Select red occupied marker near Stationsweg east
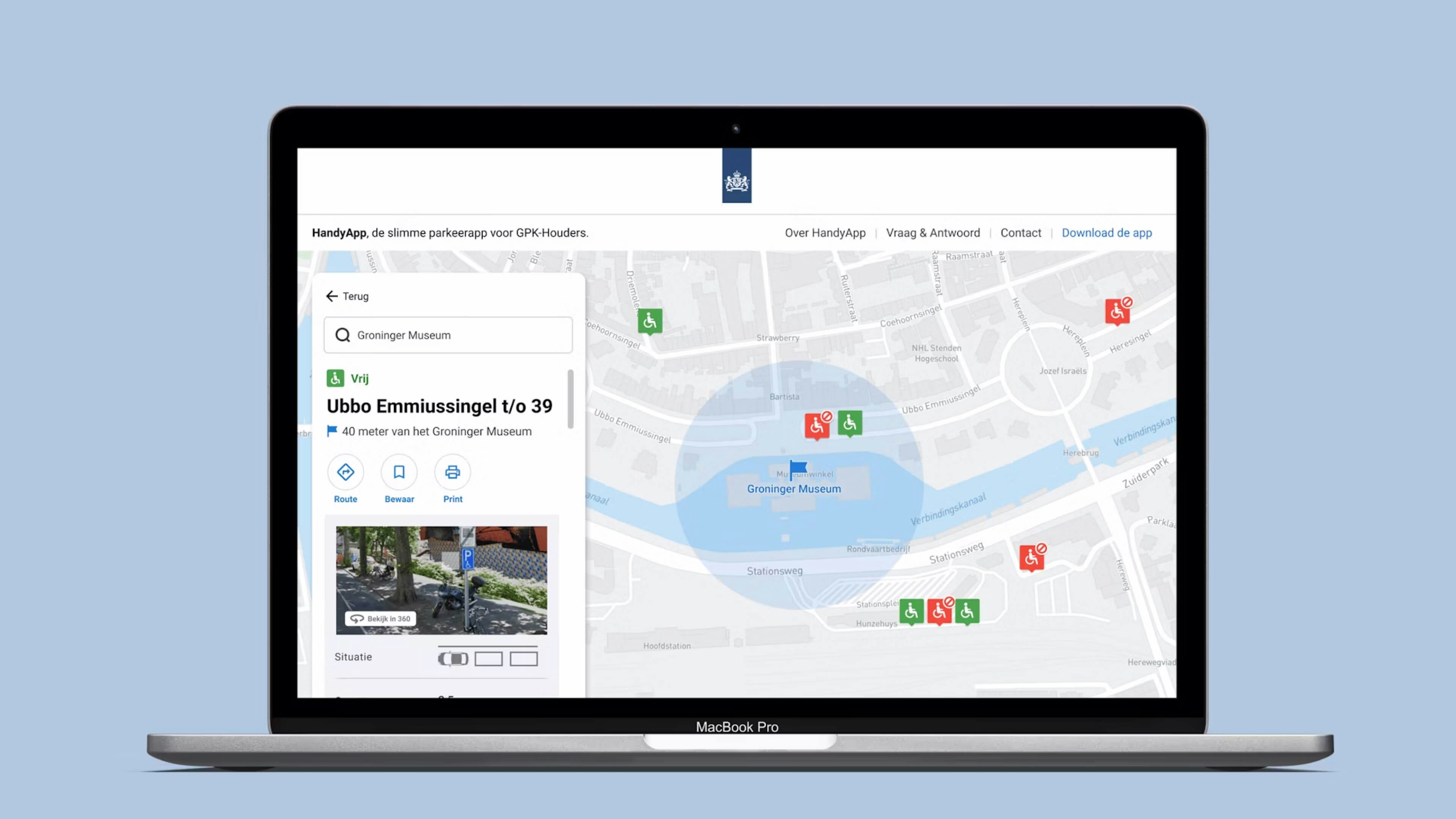1456x819 pixels. click(x=1032, y=558)
